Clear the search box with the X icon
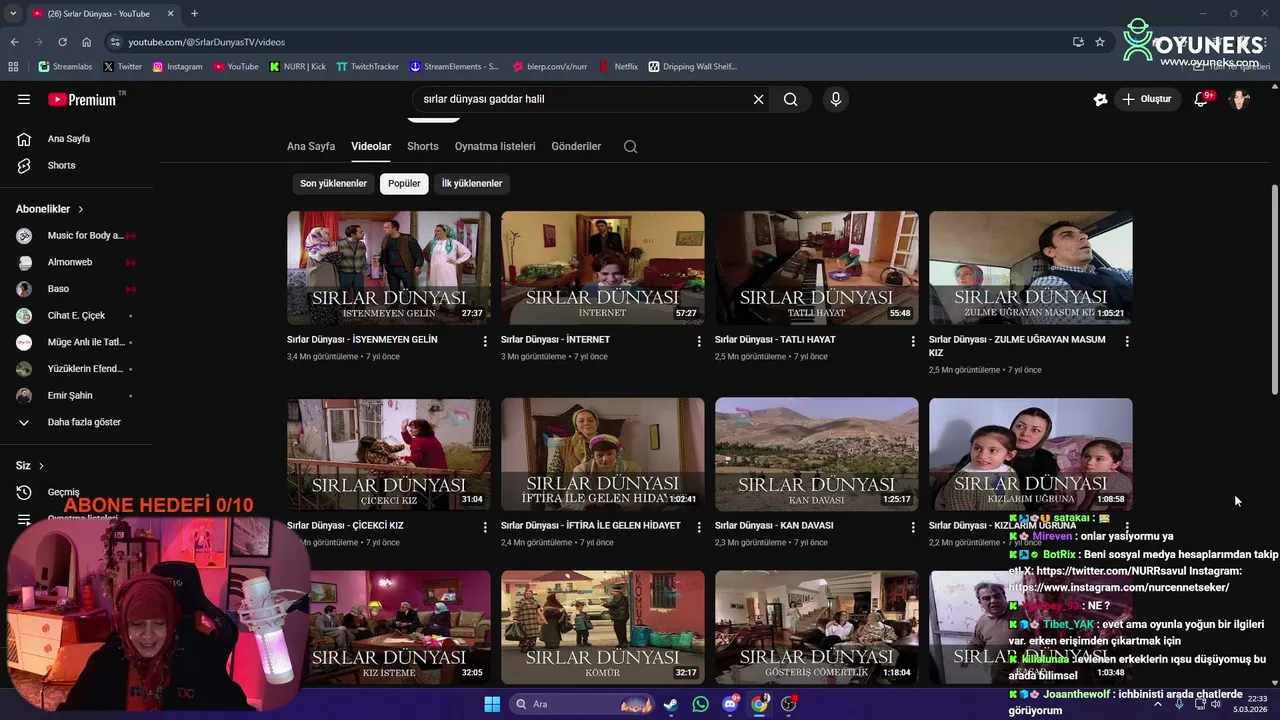This screenshot has width=1280, height=720. (758, 99)
